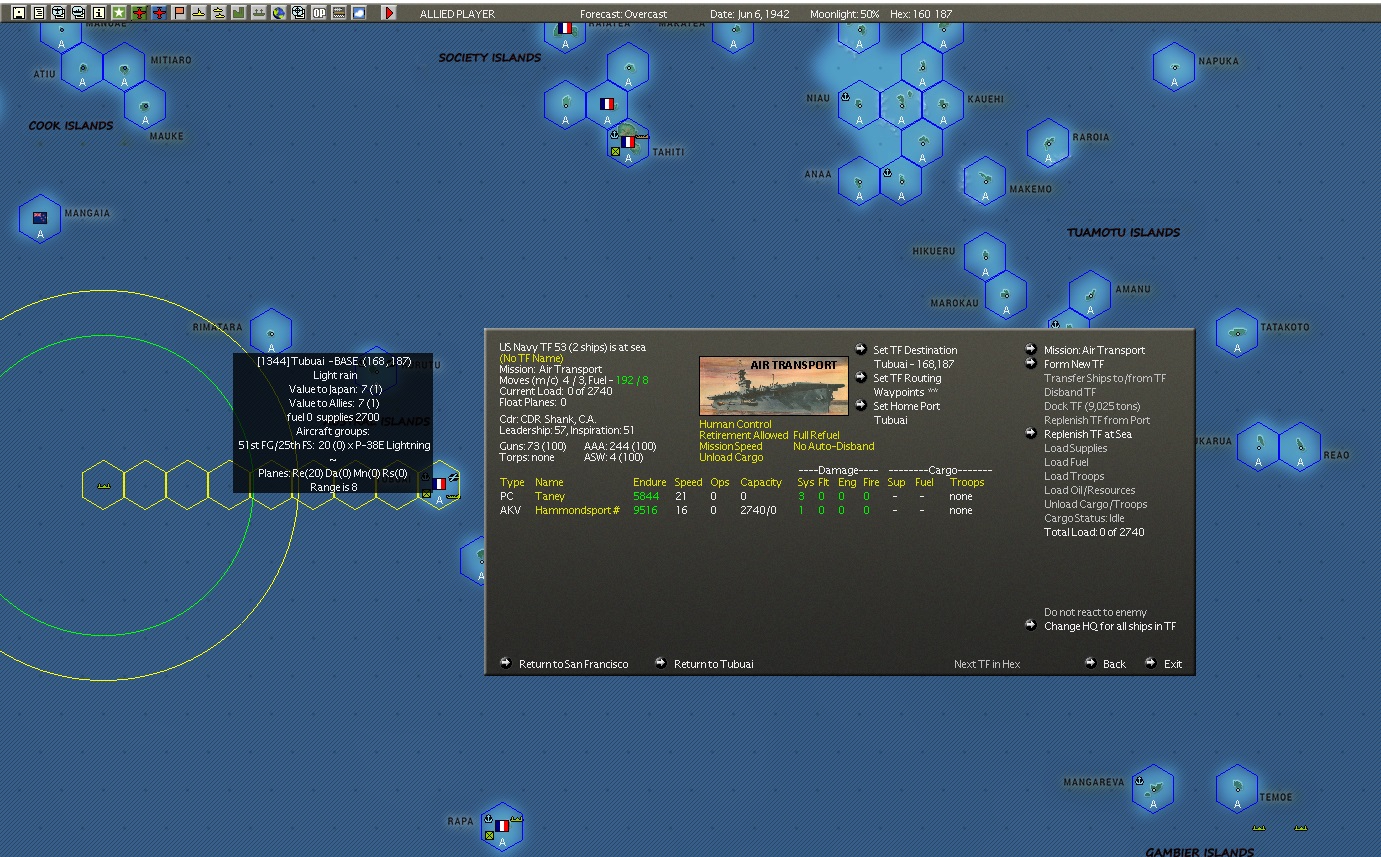This screenshot has height=857, width=1381.
Task: Click the floppy disk save icon in toolbar
Action: (18, 13)
